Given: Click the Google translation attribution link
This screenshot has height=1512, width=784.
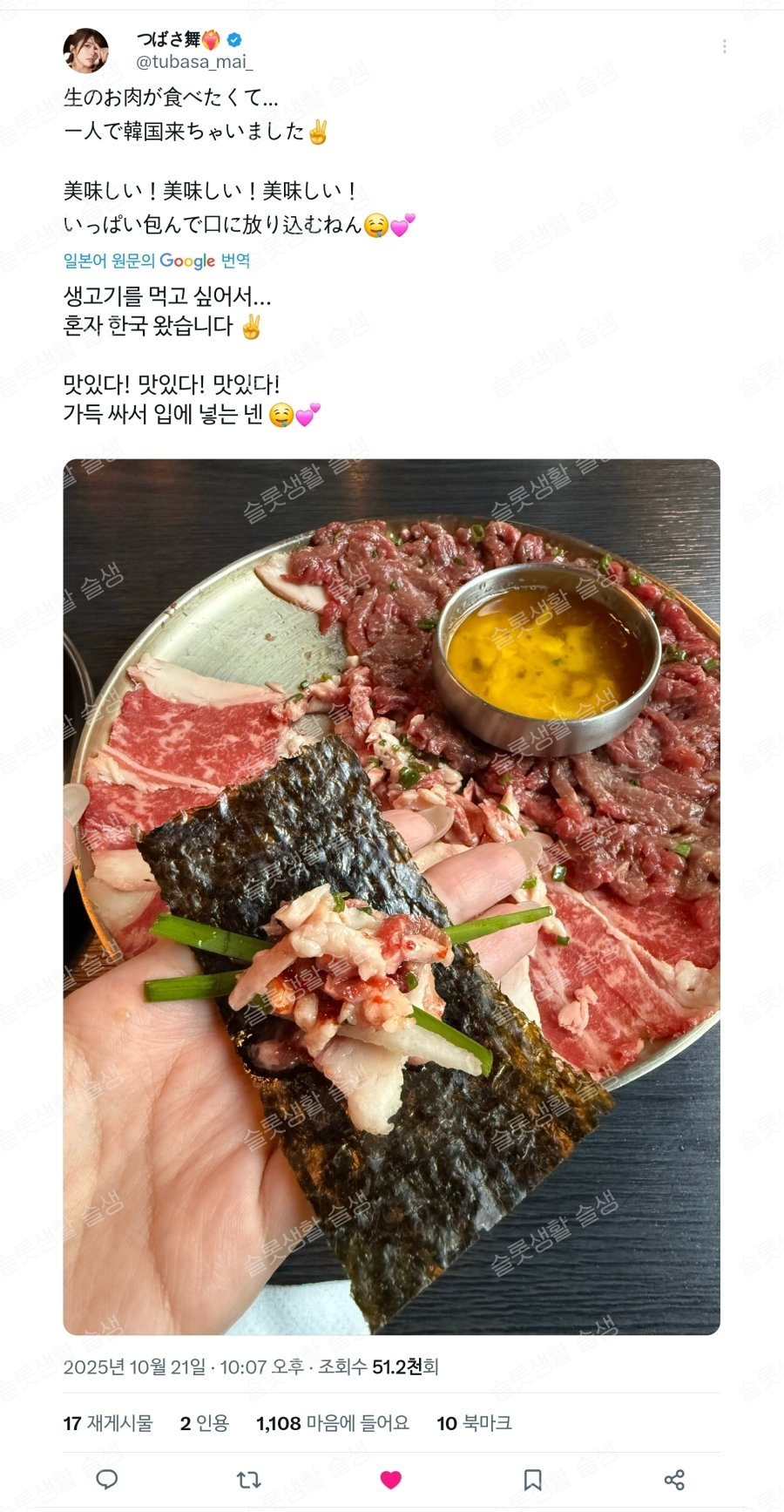Looking at the screenshot, I should pyautogui.click(x=157, y=261).
